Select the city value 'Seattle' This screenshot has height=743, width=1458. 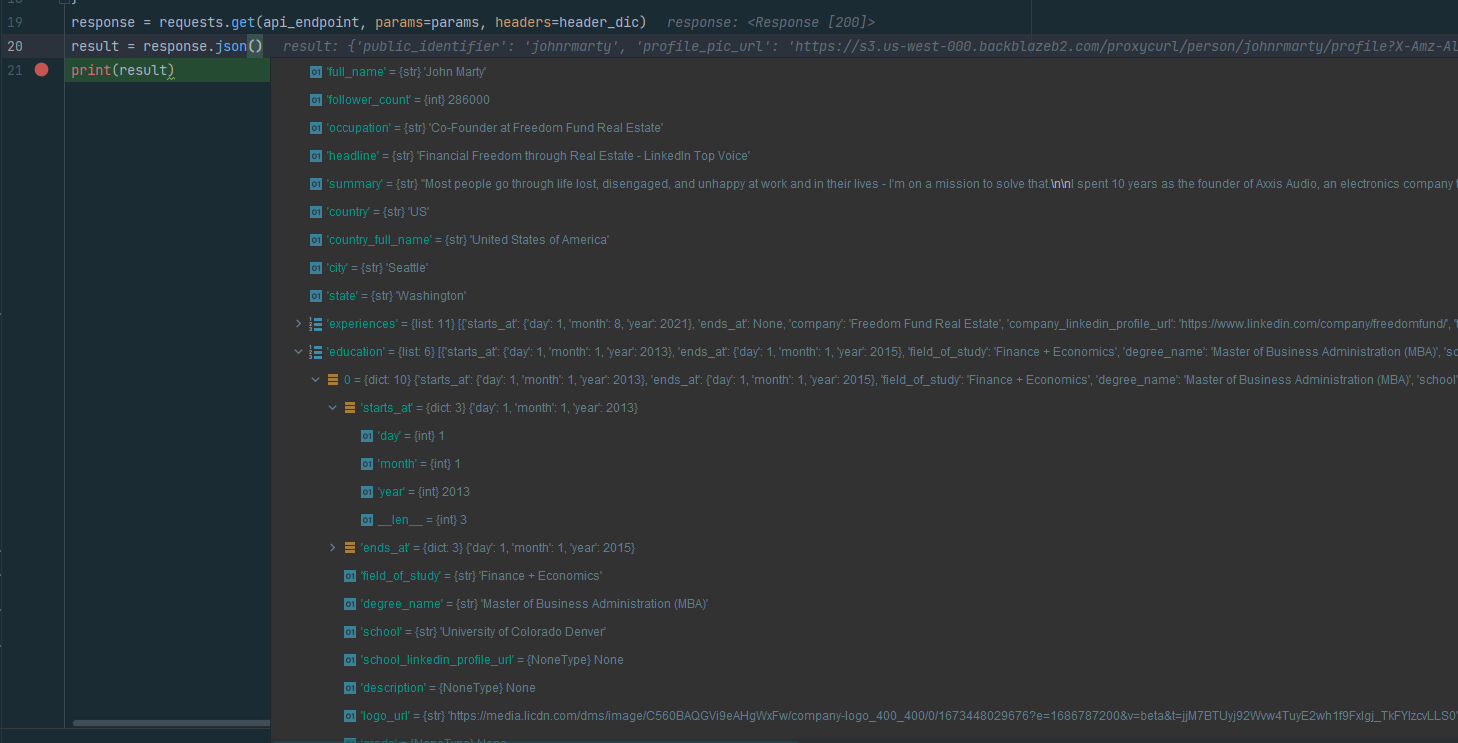(x=408, y=268)
